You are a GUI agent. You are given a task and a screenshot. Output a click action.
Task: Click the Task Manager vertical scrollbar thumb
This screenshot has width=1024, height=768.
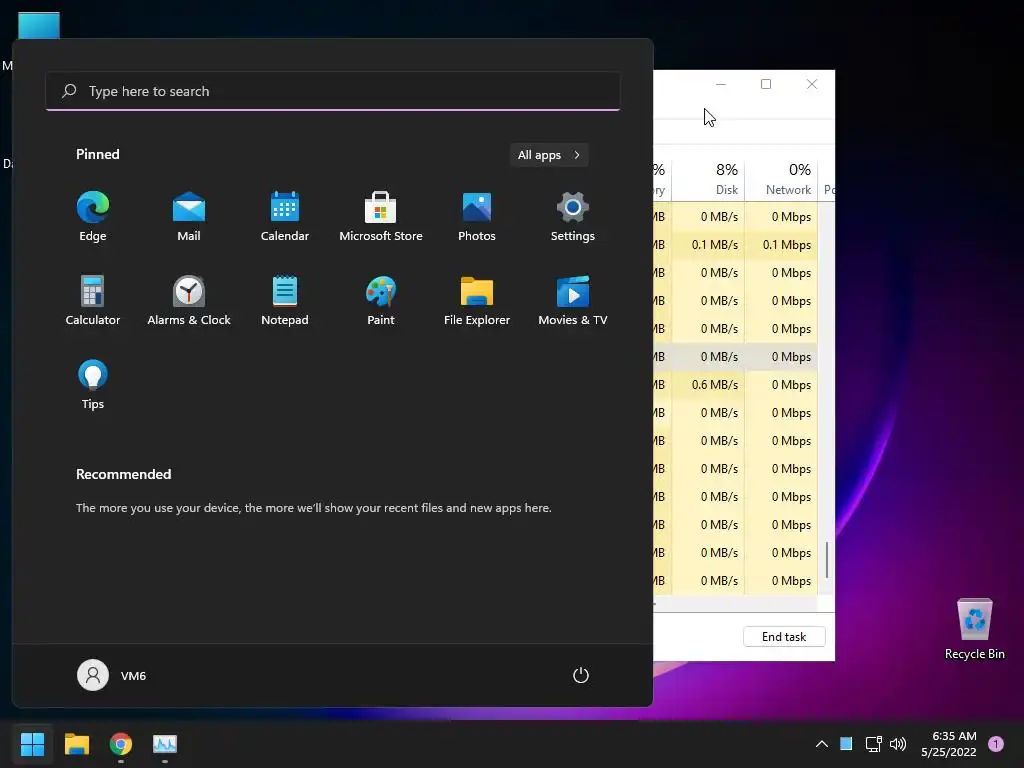click(827, 560)
